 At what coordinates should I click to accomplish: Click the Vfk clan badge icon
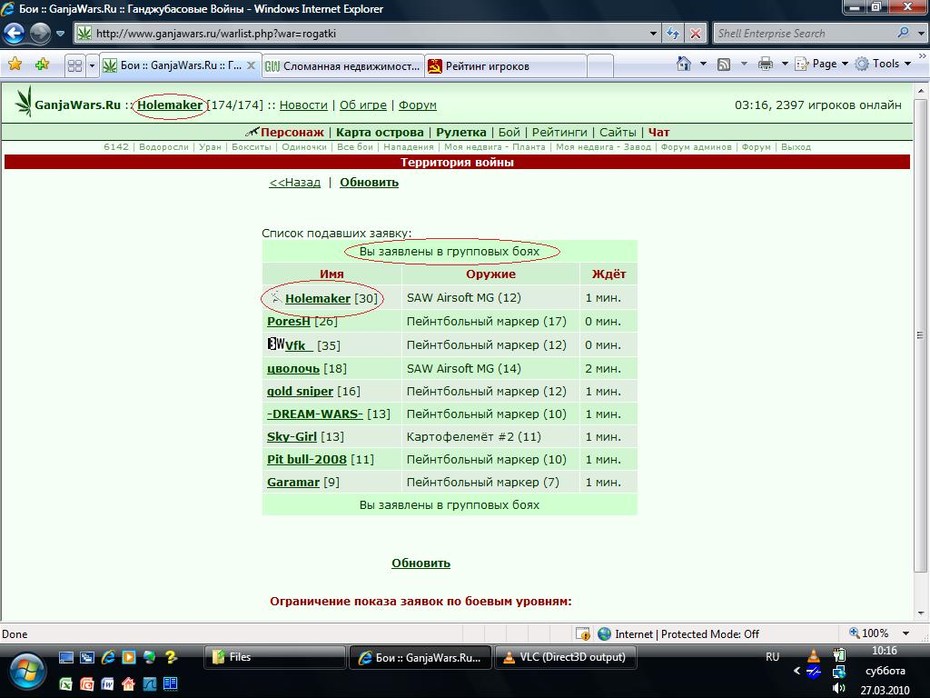276,343
